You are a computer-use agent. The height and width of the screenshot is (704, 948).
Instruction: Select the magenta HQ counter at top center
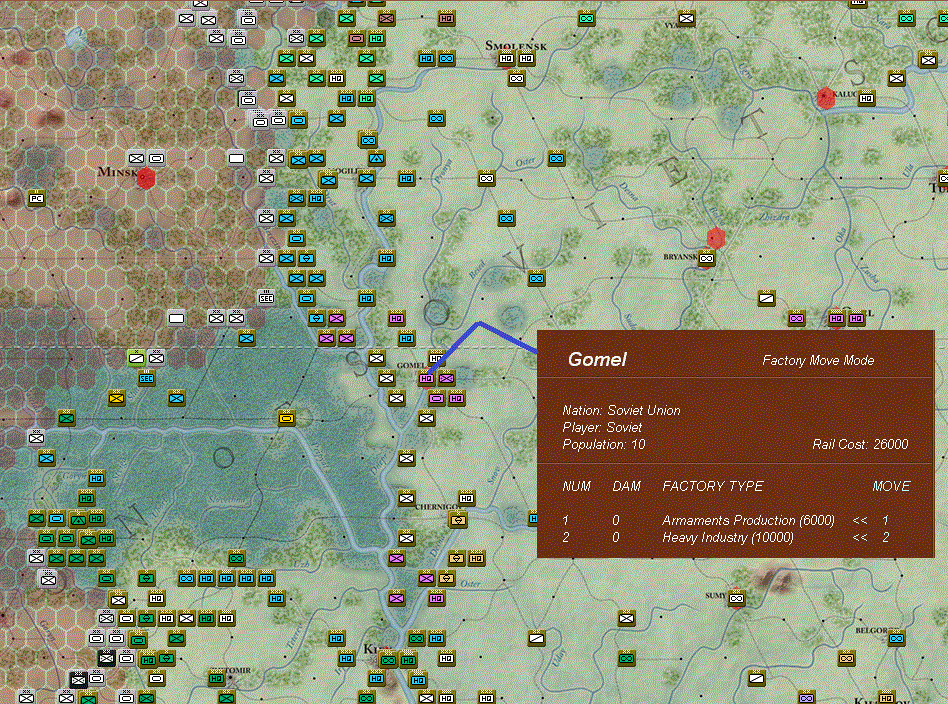click(446, 19)
